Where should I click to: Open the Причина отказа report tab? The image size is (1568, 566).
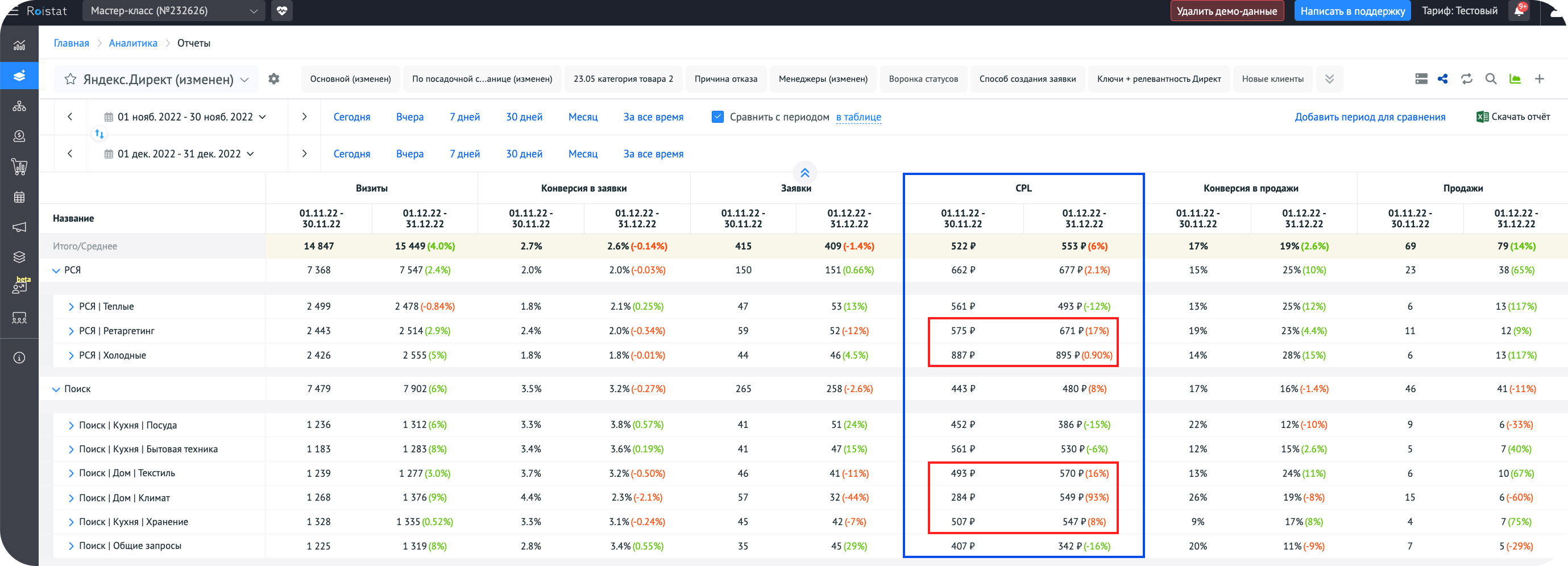[x=725, y=79]
